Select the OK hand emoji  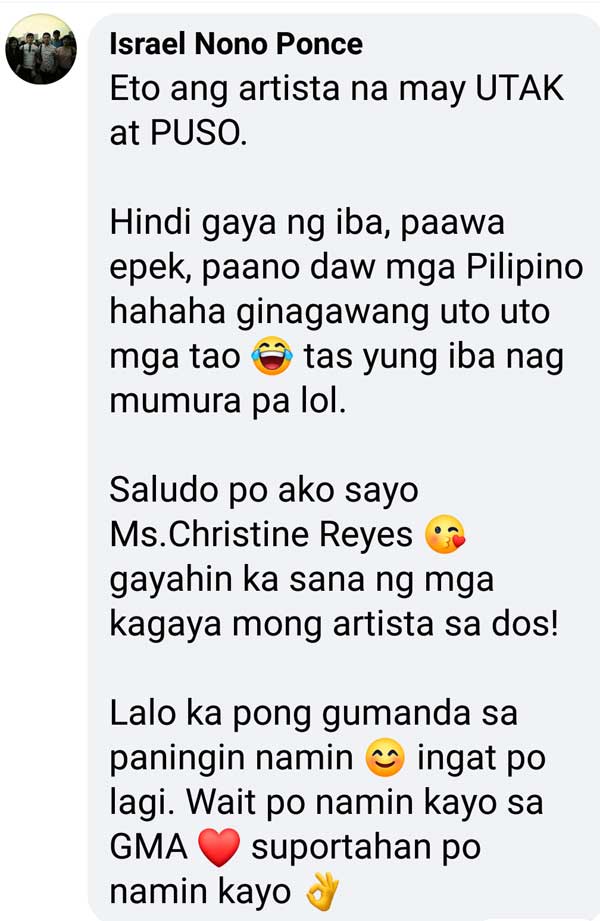click(x=322, y=891)
